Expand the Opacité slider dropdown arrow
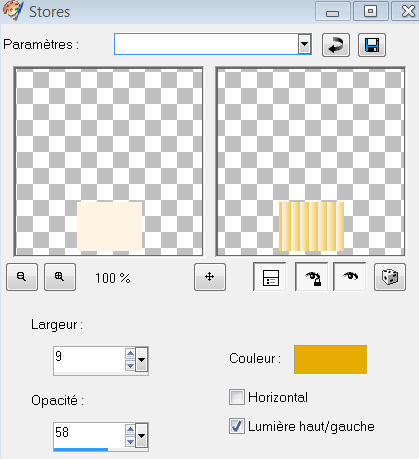 (x=142, y=435)
